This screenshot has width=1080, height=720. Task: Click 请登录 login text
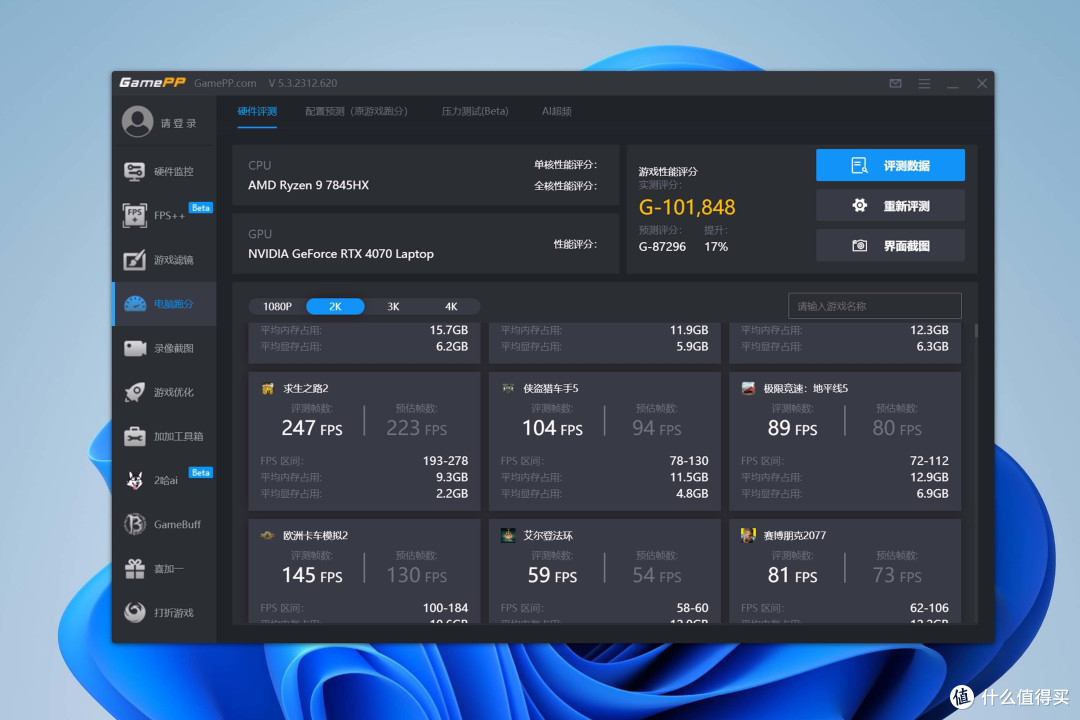click(x=178, y=123)
